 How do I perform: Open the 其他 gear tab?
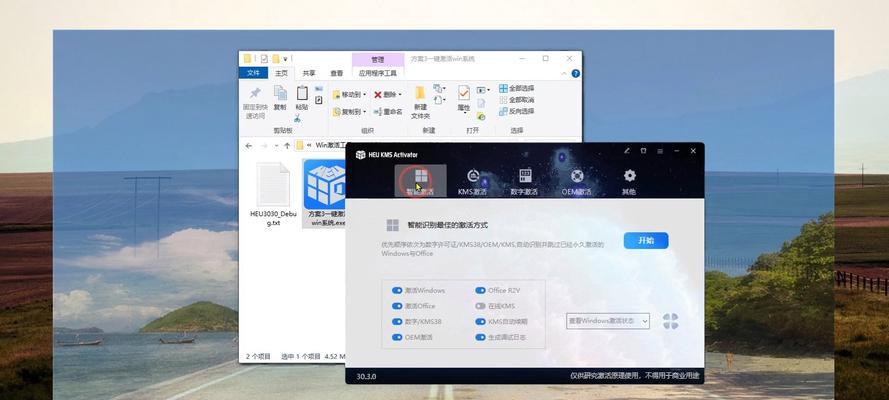[x=629, y=182]
